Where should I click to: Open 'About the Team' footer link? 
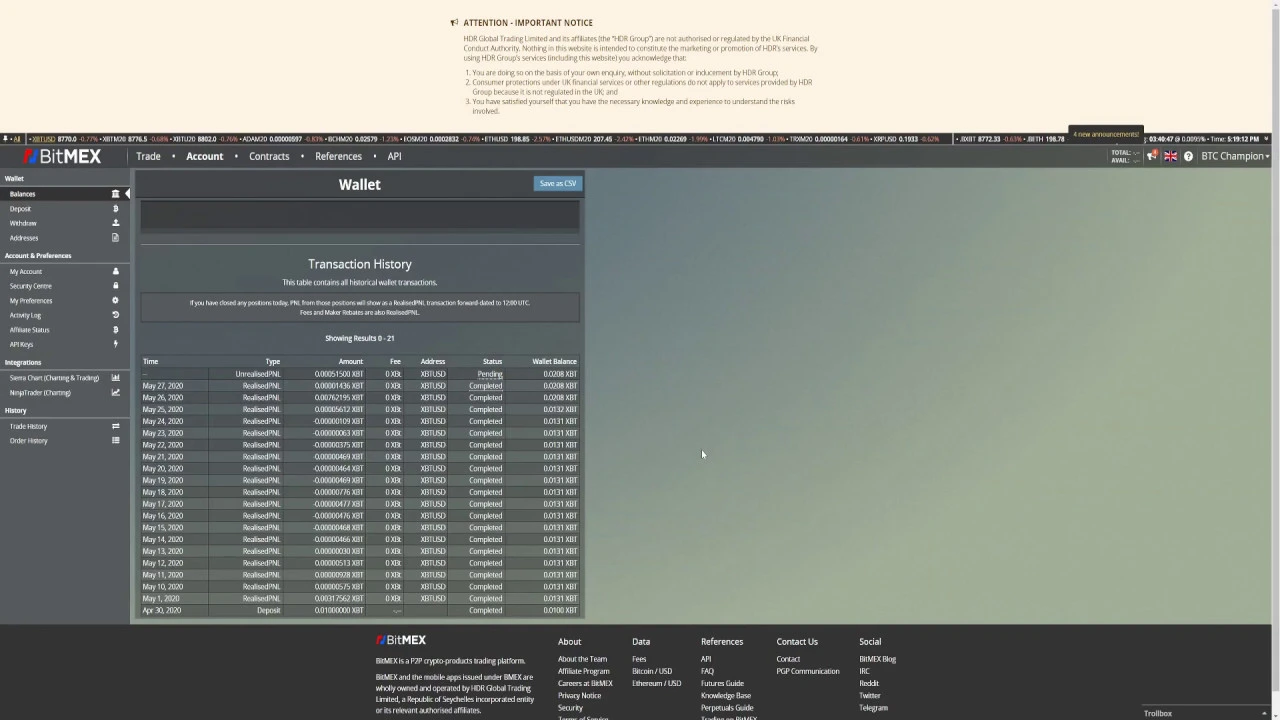[x=582, y=659]
